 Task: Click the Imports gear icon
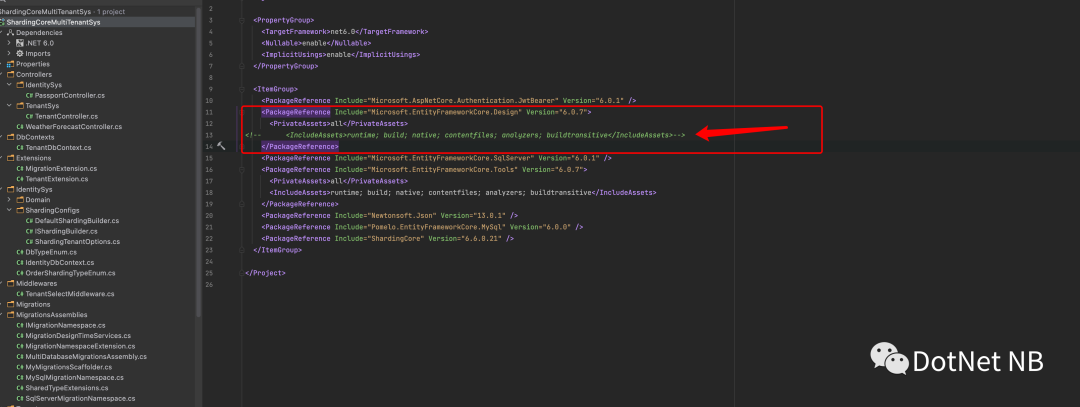(20, 53)
